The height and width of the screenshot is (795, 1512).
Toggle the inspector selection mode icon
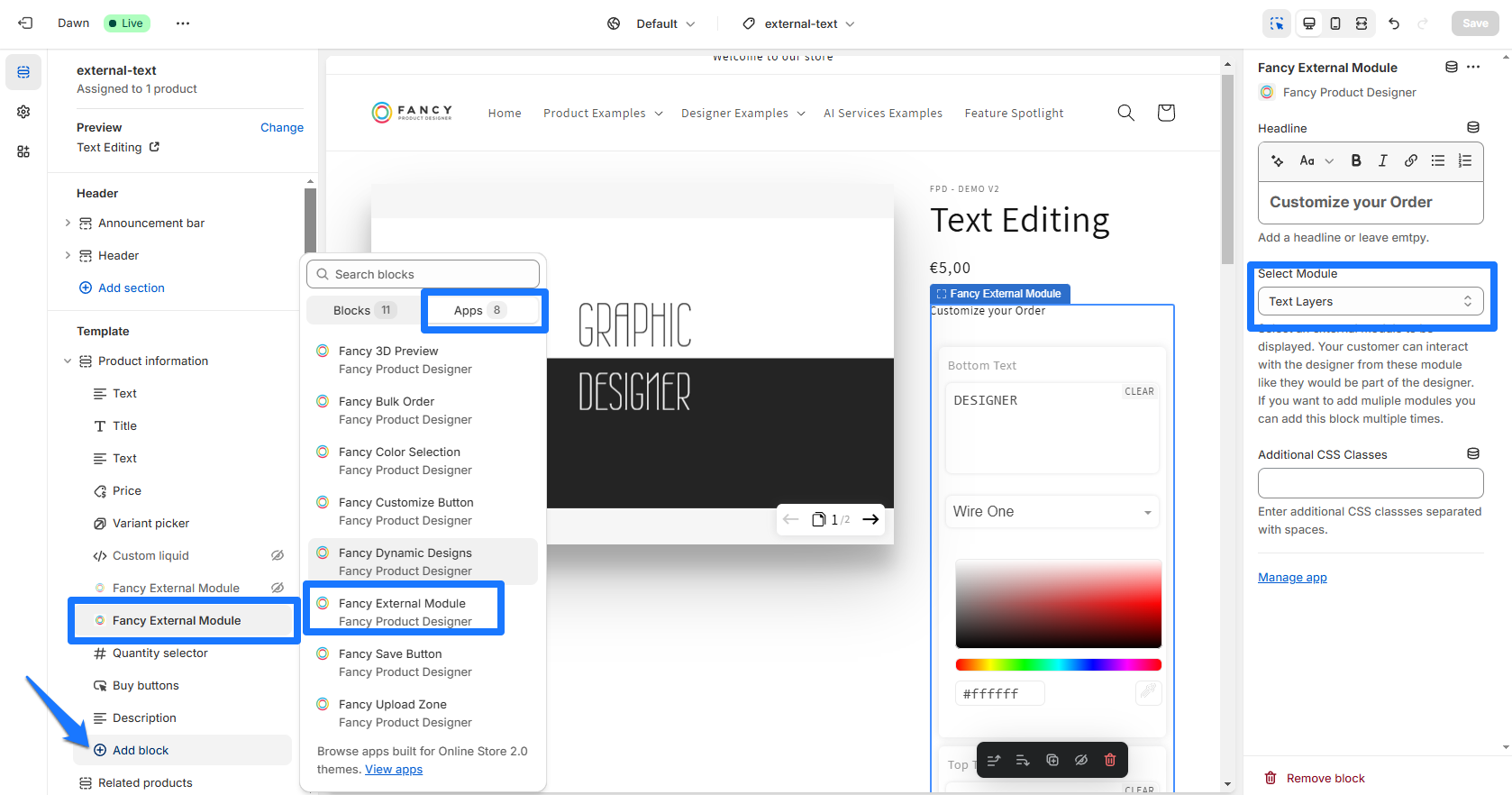[x=1277, y=23]
